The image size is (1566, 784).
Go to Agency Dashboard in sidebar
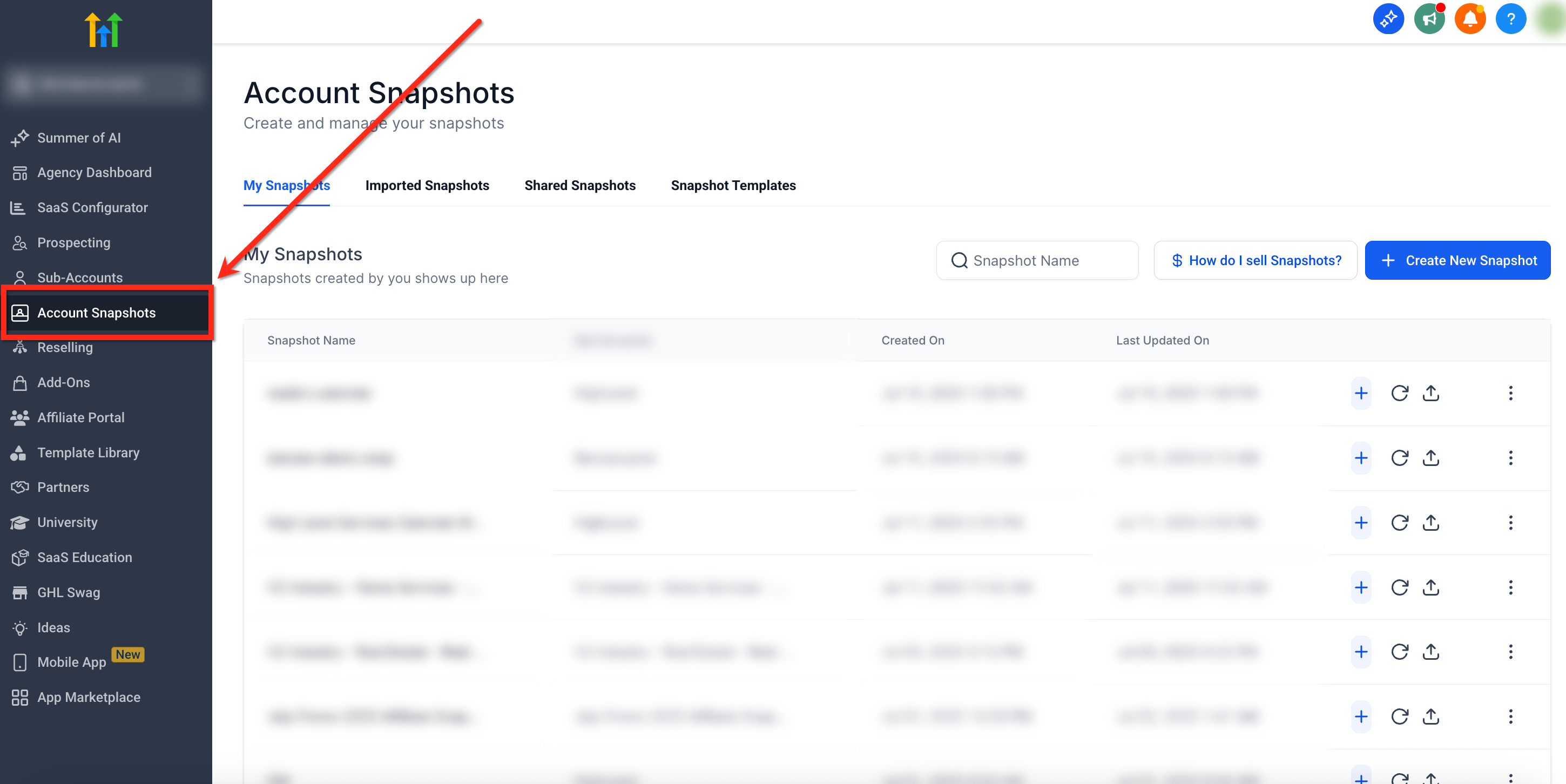(94, 173)
